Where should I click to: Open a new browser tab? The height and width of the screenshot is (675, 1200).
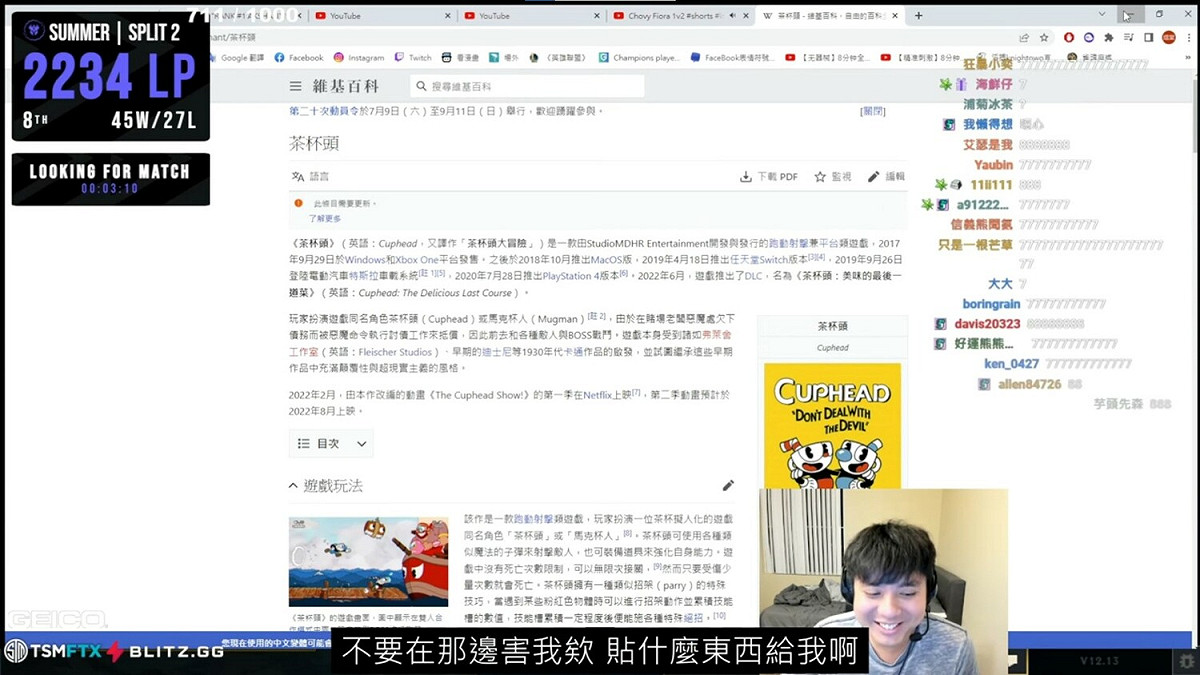point(919,16)
